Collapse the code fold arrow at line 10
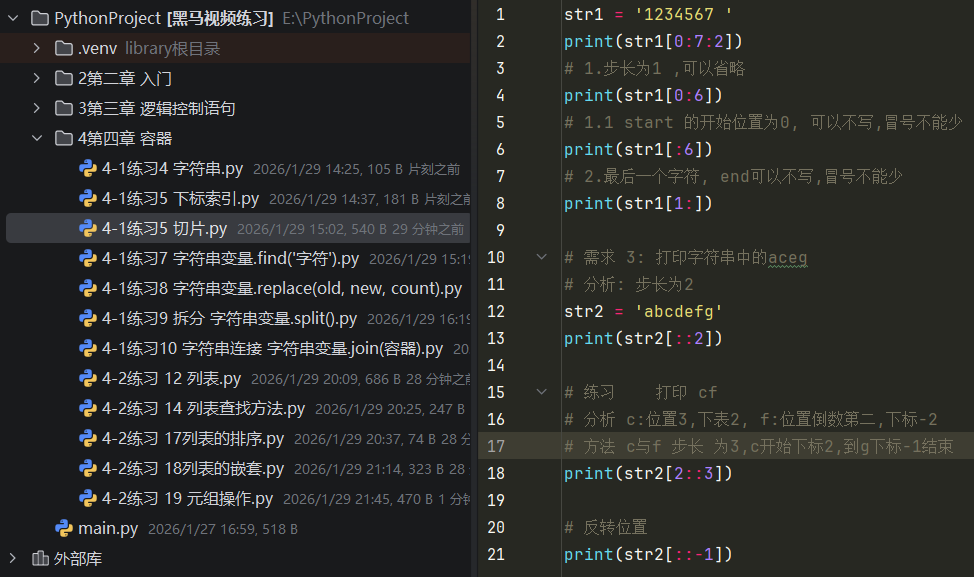This screenshot has width=974, height=577. point(540,256)
